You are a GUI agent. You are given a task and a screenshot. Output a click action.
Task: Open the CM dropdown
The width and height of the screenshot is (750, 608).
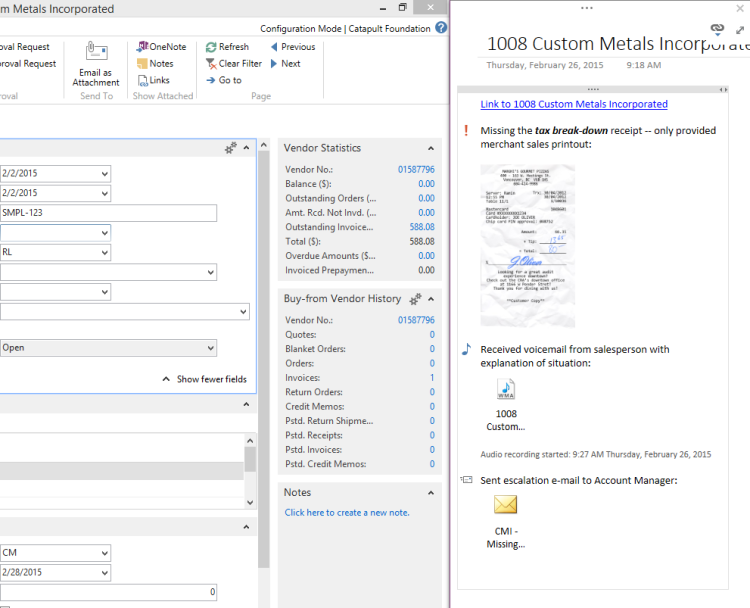(x=105, y=553)
